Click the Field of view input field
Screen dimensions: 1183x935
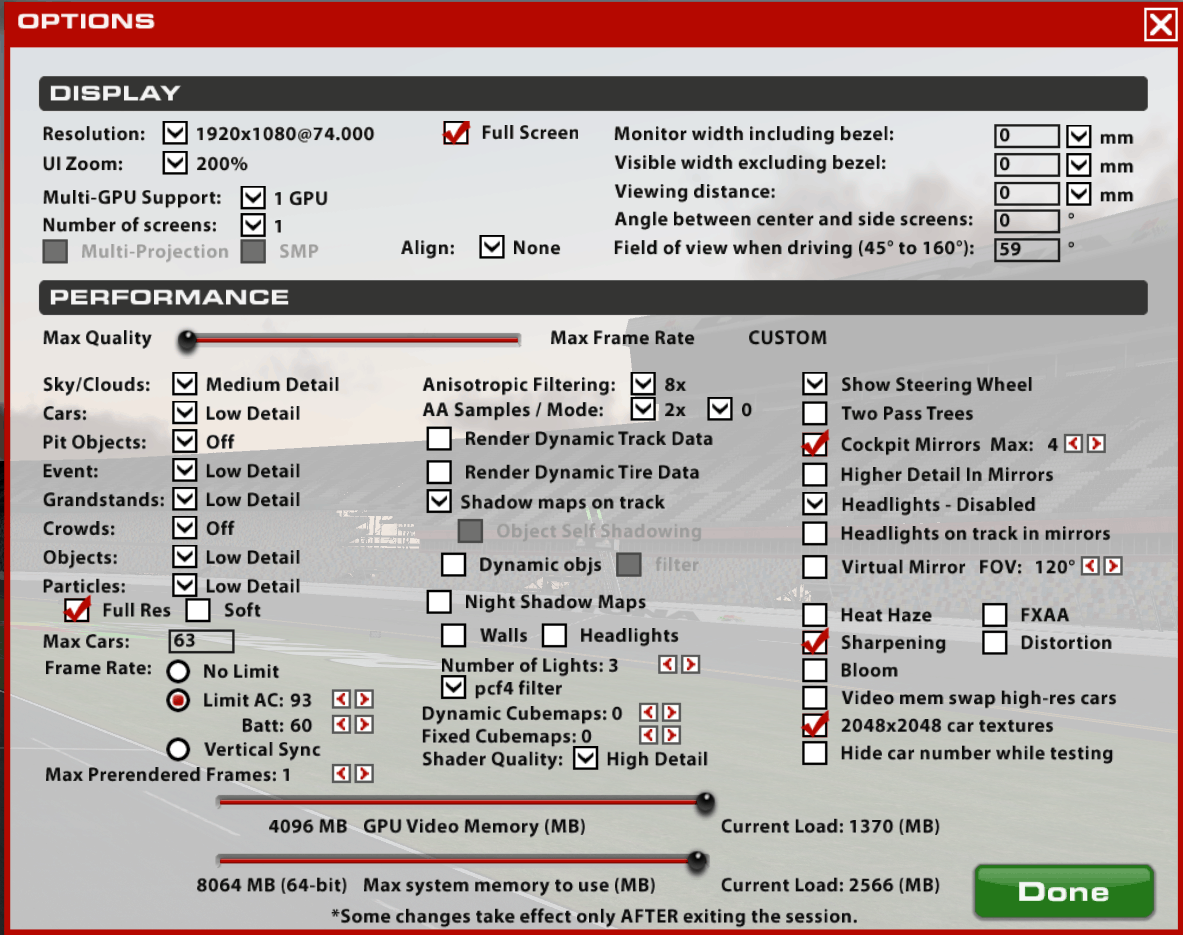pyautogui.click(x=1027, y=249)
